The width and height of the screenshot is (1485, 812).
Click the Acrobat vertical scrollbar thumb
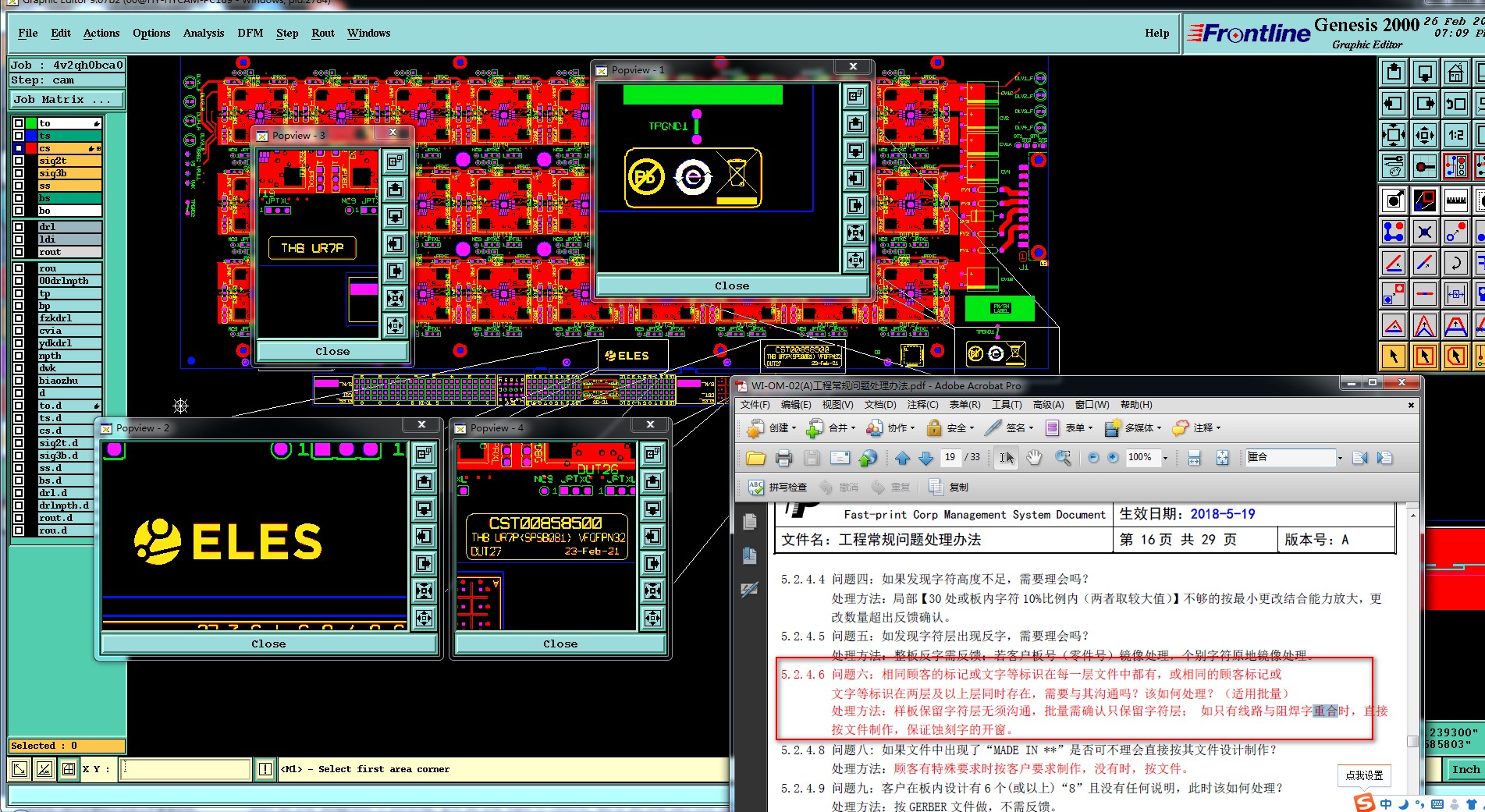(1412, 741)
